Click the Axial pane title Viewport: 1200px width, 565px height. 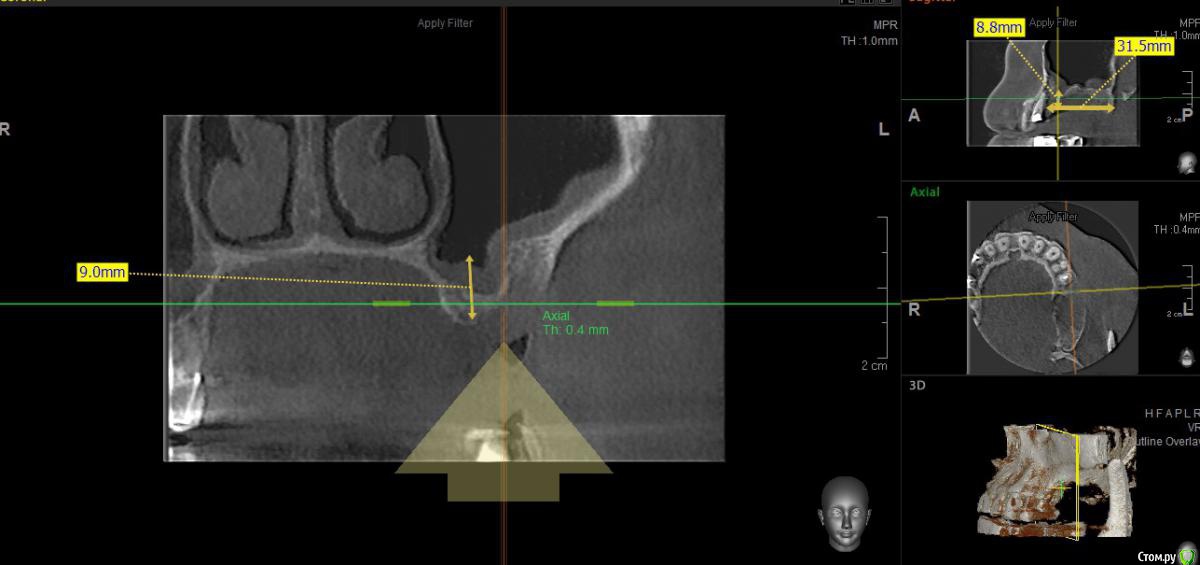pyautogui.click(x=924, y=192)
